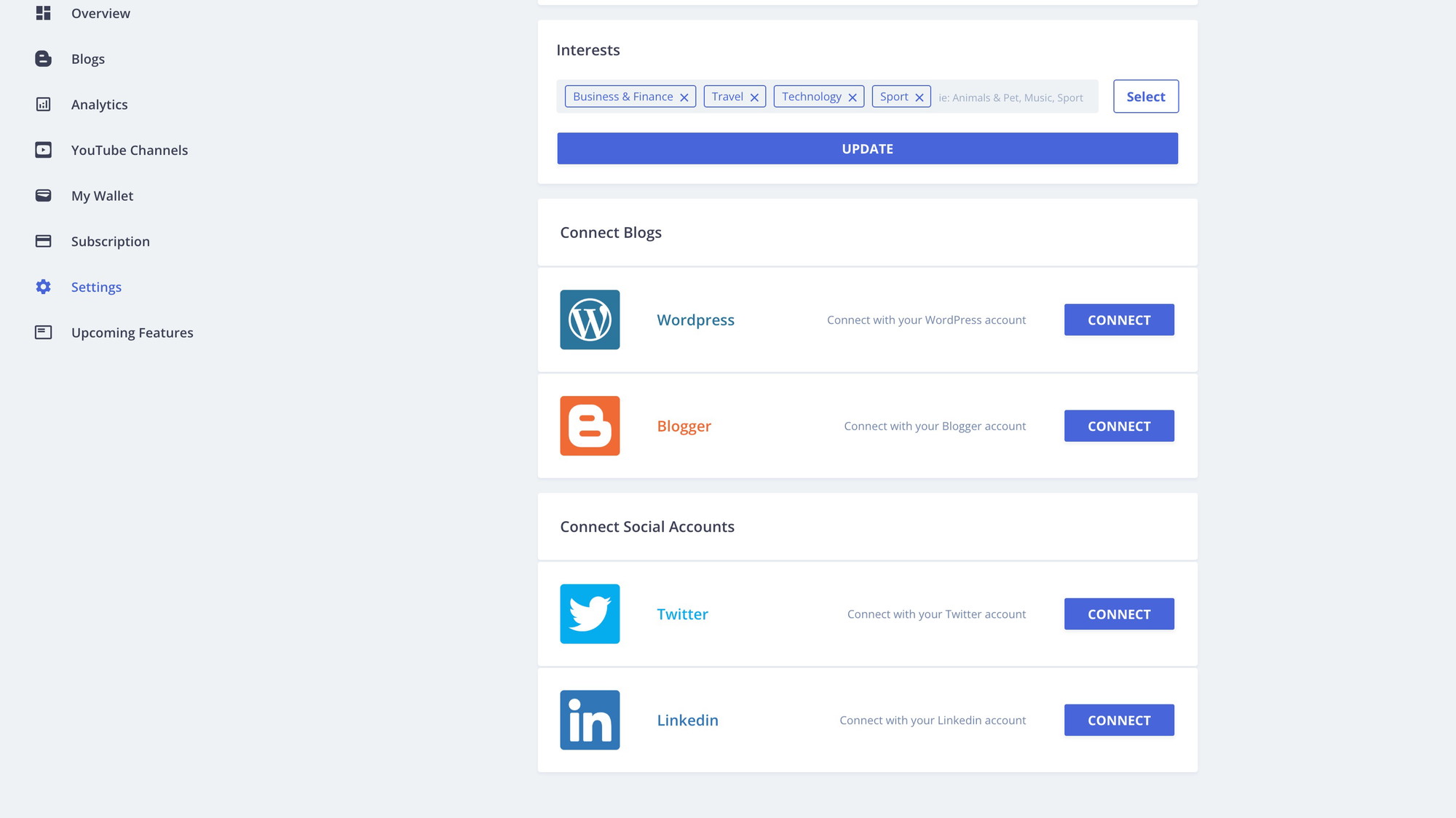The width and height of the screenshot is (1456, 818).
Task: Click the Twitter bird icon
Action: pos(590,613)
